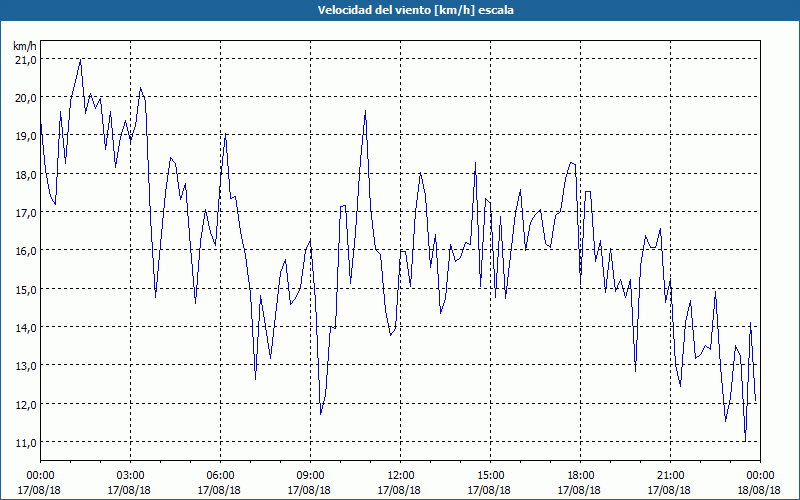Click the 13,0 y-axis value
Image resolution: width=800 pixels, height=500 pixels.
coord(27,366)
